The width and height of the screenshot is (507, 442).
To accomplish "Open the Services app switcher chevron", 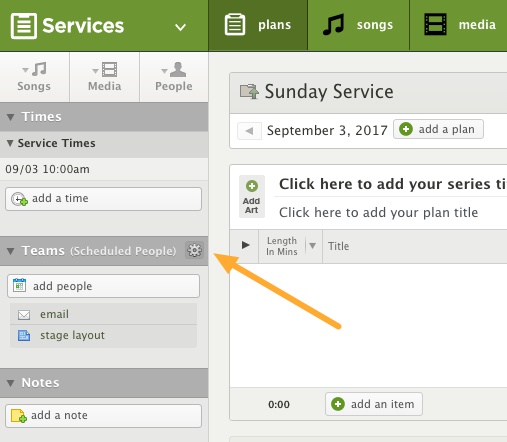I will (180, 27).
